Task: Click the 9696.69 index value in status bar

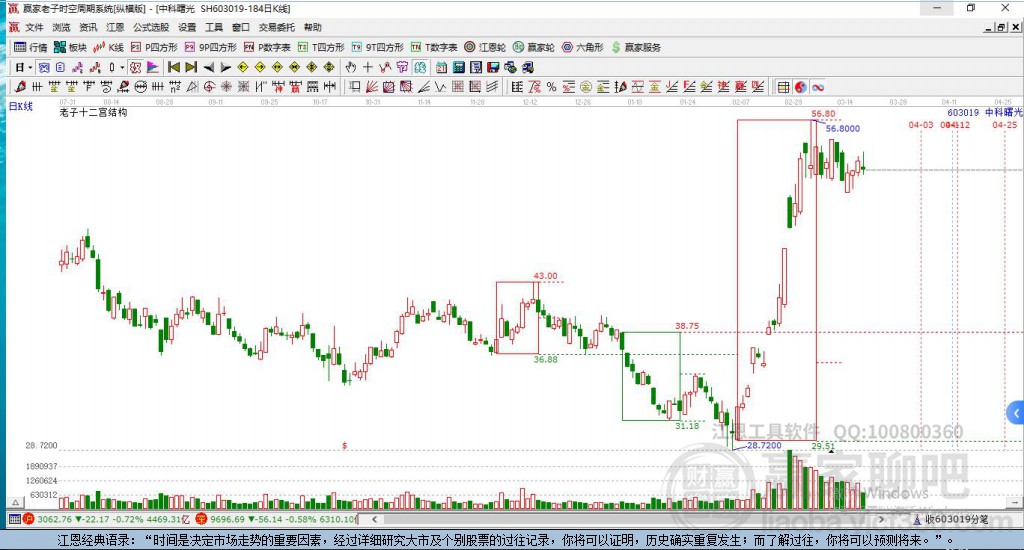Action: pyautogui.click(x=227, y=519)
